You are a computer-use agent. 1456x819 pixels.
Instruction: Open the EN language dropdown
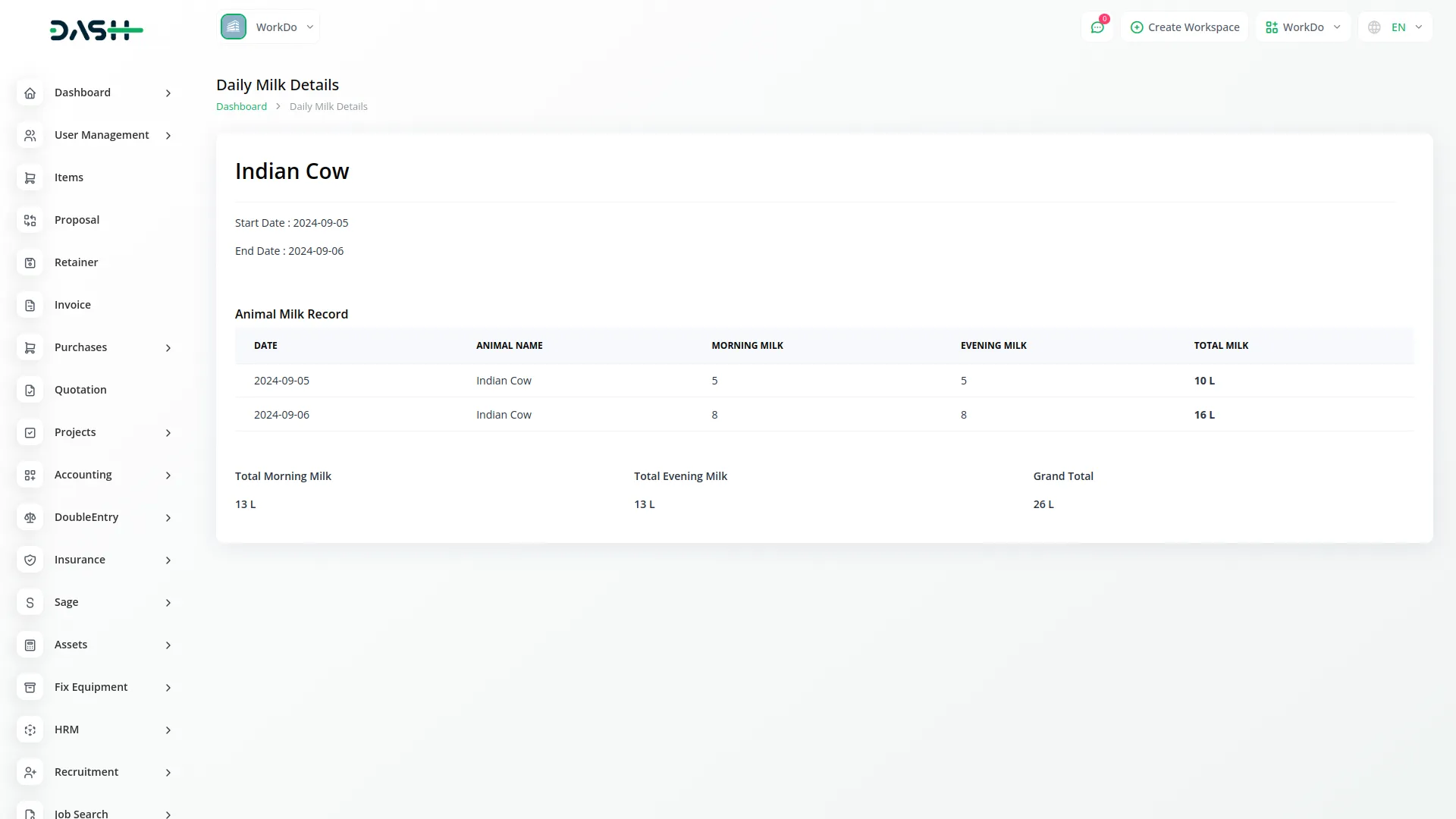(1395, 27)
